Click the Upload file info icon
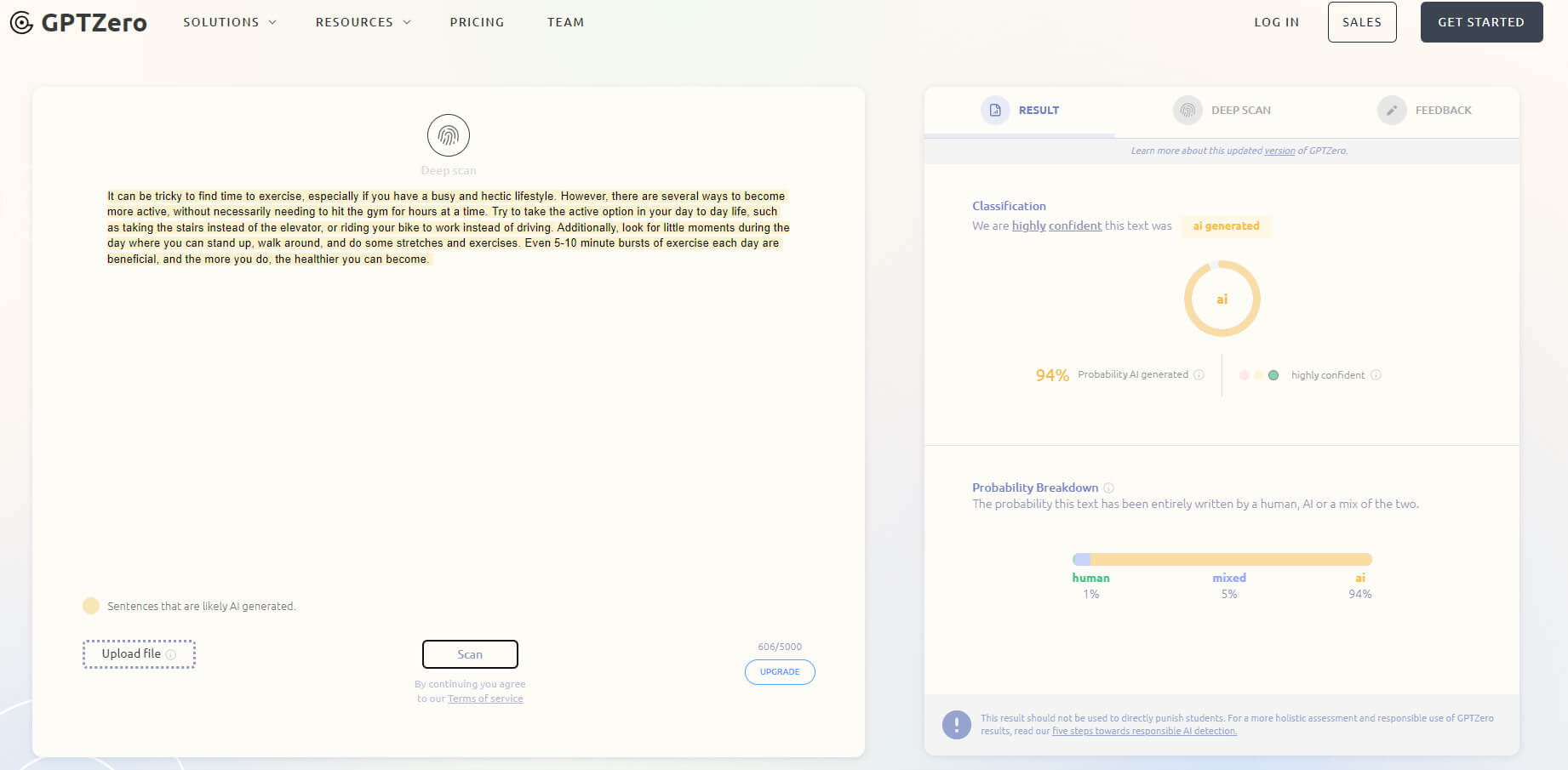 171,654
